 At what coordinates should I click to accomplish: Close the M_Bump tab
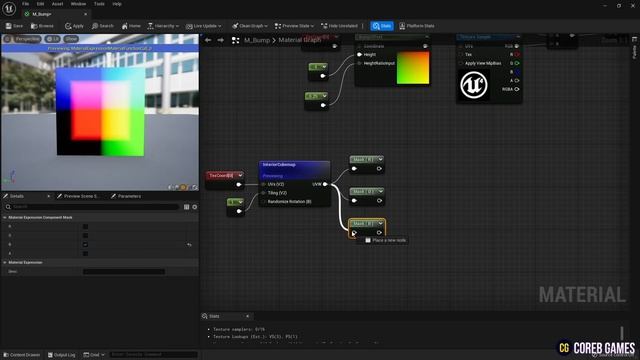pyautogui.click(x=85, y=14)
